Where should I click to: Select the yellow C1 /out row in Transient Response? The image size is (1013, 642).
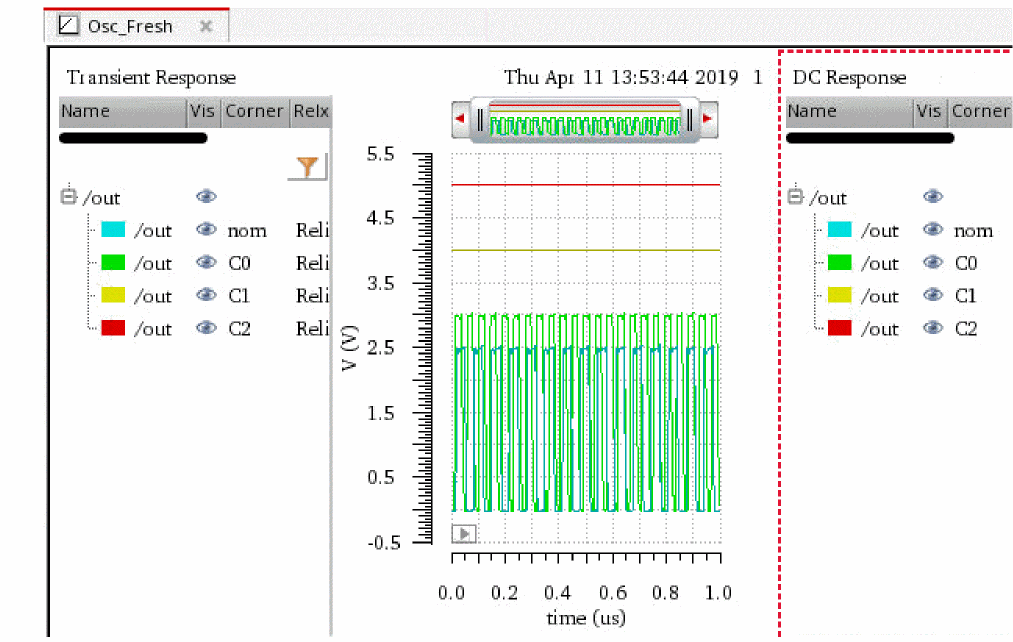click(153, 296)
